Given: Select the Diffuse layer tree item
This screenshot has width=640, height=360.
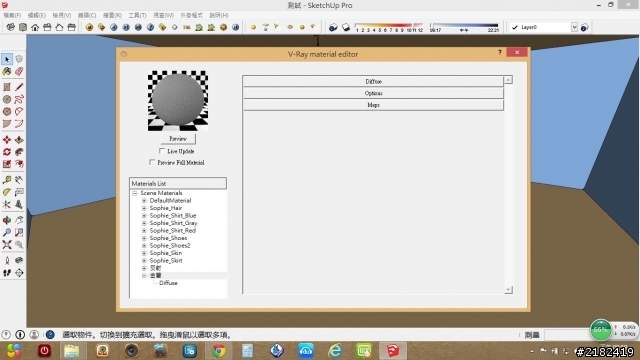Looking at the screenshot, I should [x=168, y=283].
